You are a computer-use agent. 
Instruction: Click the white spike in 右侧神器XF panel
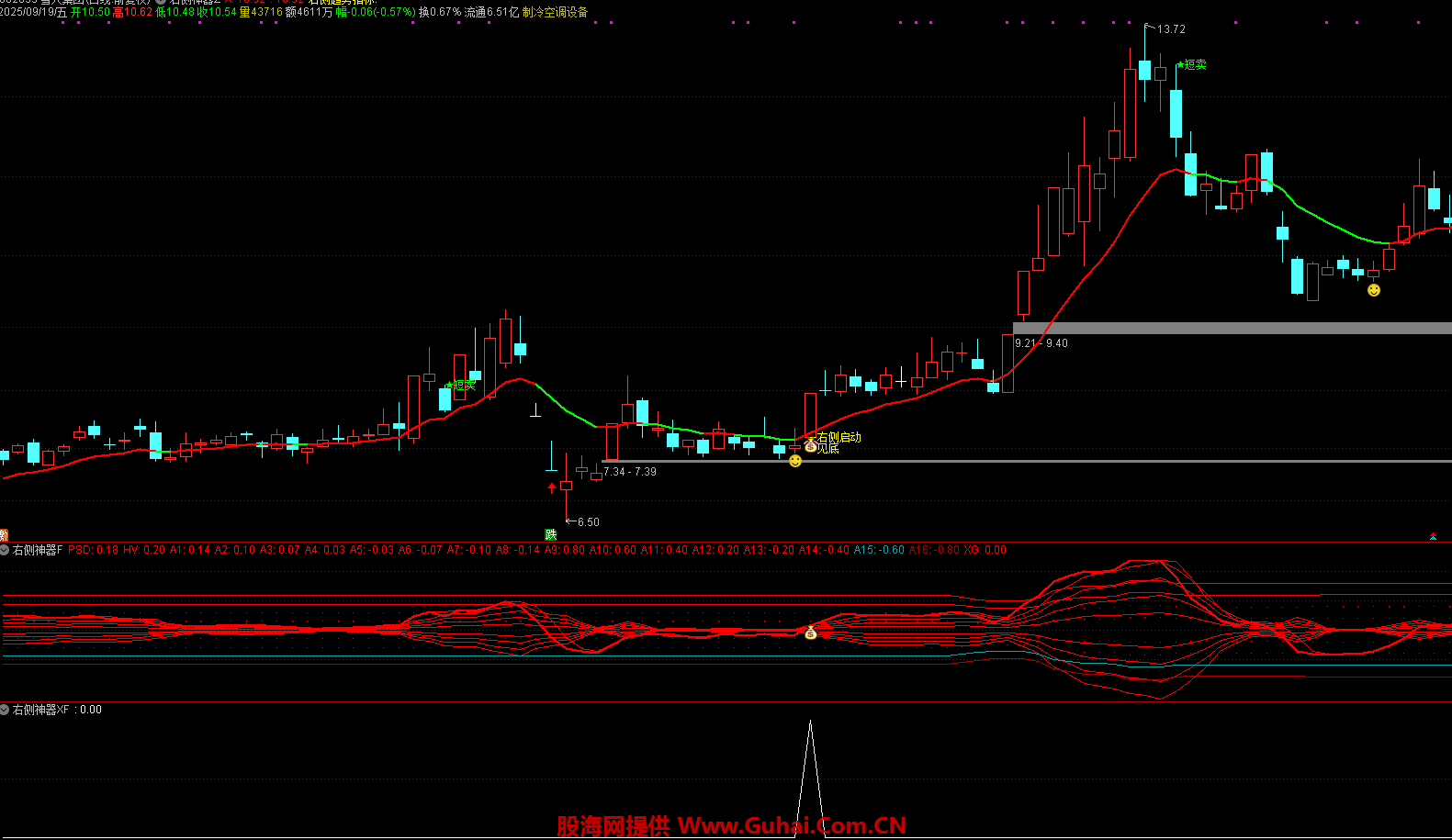[x=810, y=778]
